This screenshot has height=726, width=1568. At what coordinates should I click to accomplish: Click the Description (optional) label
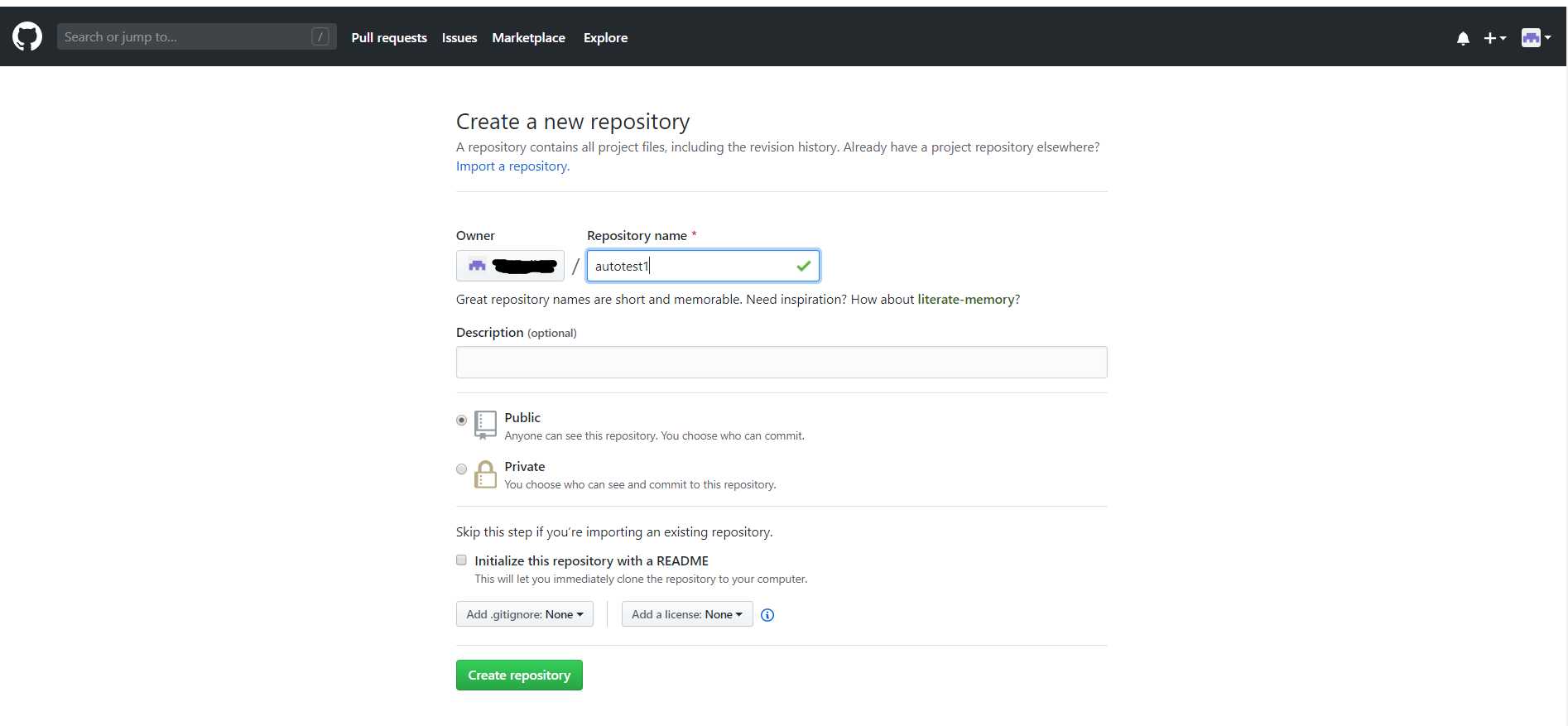click(517, 332)
